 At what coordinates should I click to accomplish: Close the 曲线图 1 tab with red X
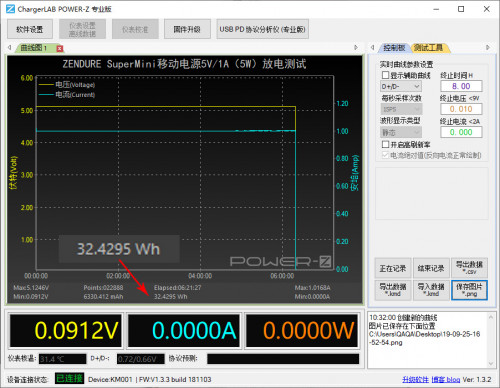(x=60, y=48)
